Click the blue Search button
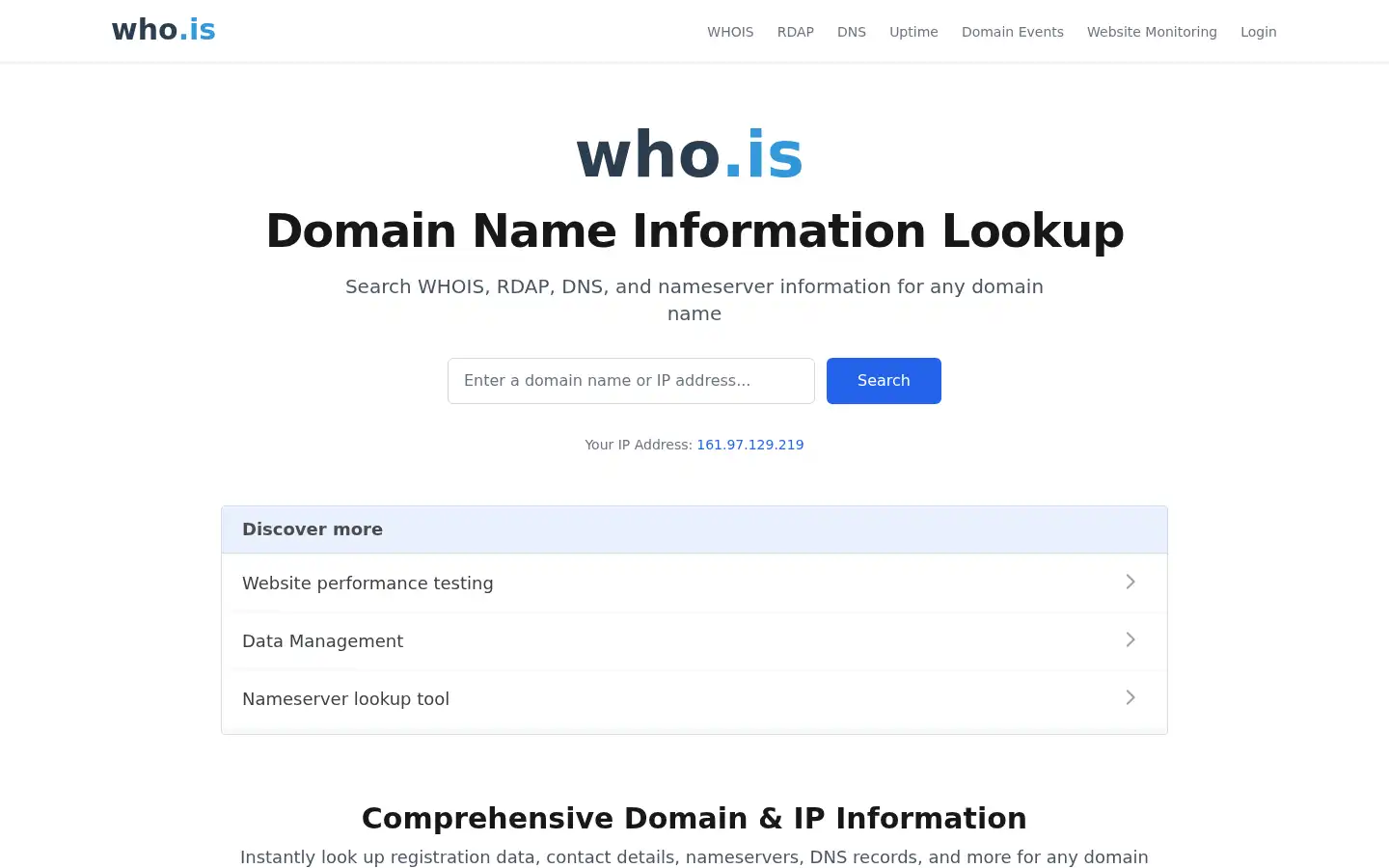The height and width of the screenshot is (868, 1389). click(884, 381)
